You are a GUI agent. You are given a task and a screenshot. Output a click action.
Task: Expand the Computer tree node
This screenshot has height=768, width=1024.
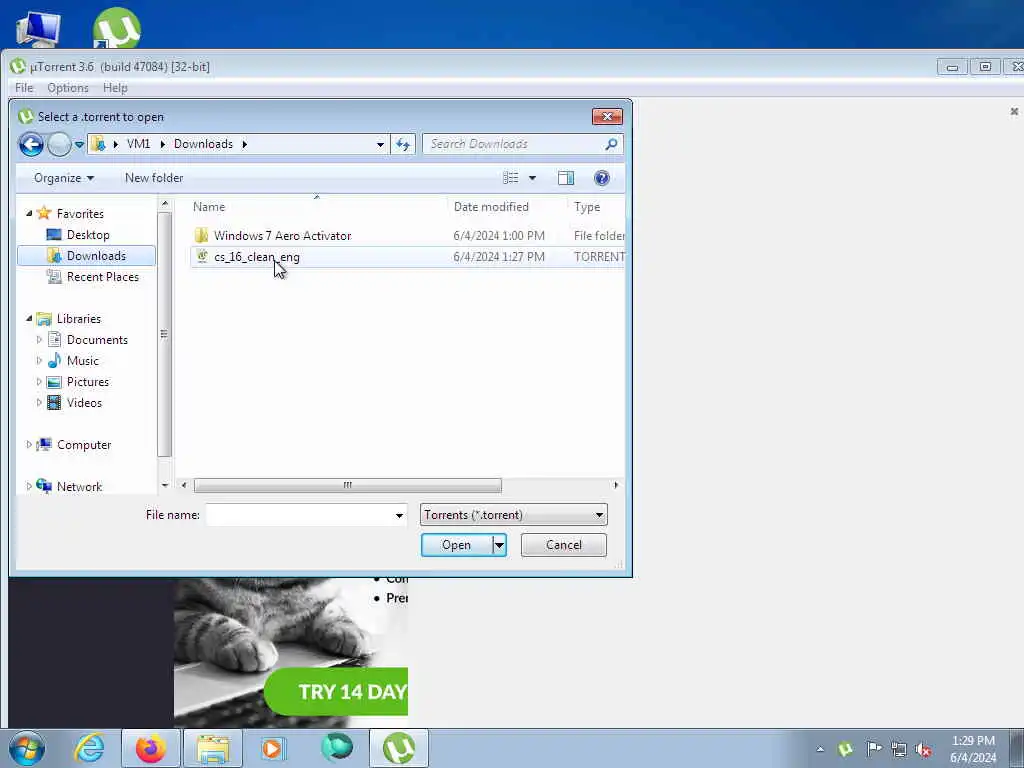[x=29, y=444]
